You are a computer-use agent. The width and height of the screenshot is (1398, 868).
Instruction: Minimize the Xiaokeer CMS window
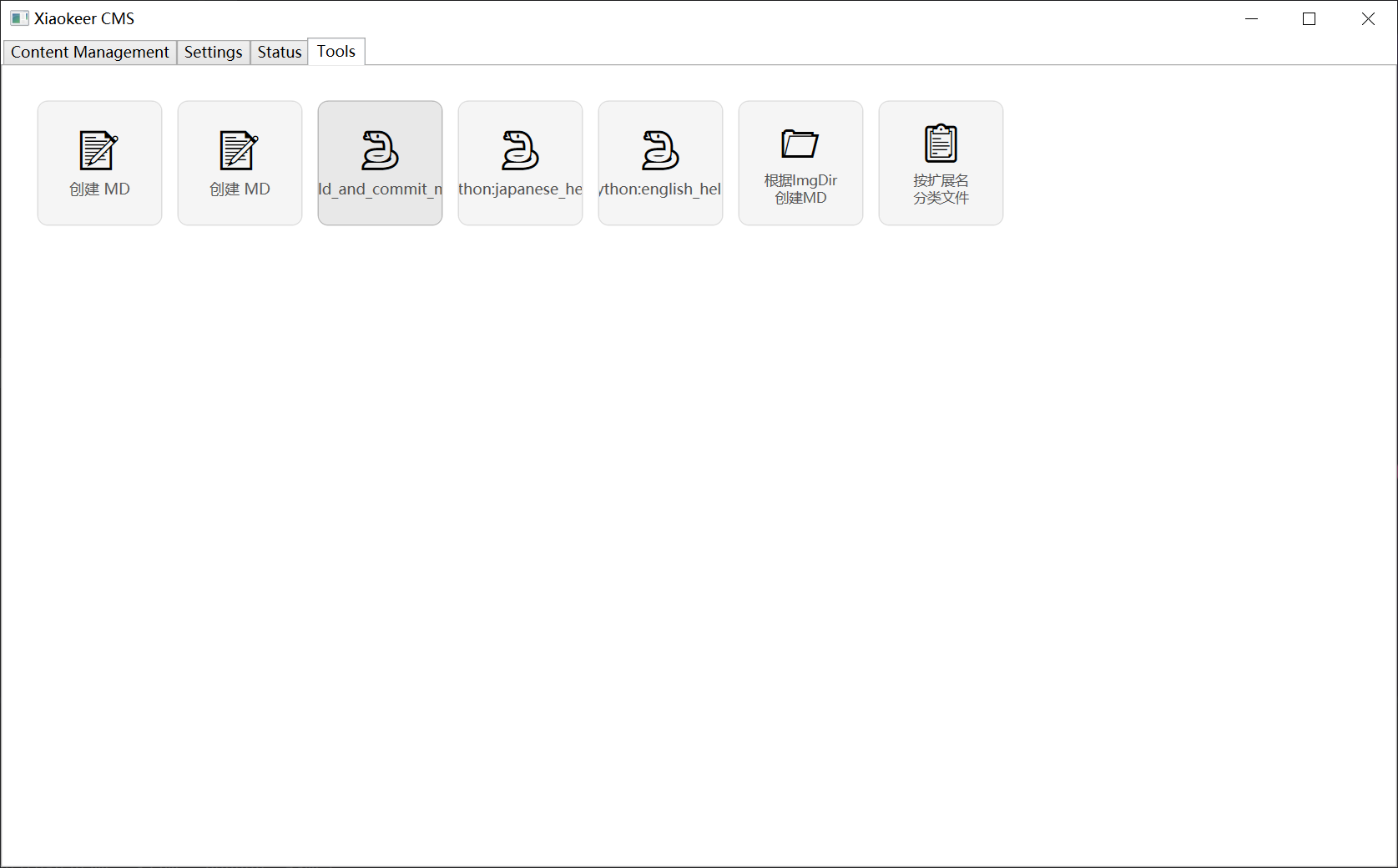point(1251,18)
